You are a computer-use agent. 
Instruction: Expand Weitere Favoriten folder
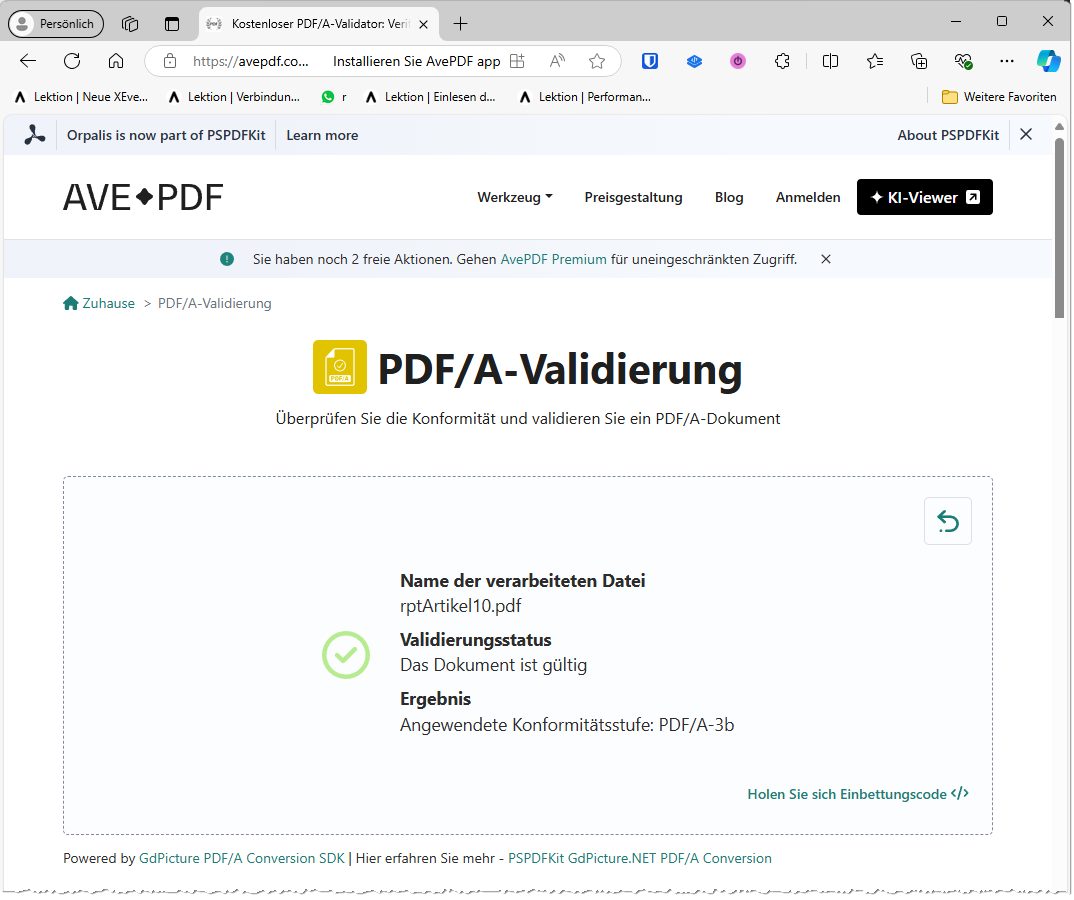[999, 96]
